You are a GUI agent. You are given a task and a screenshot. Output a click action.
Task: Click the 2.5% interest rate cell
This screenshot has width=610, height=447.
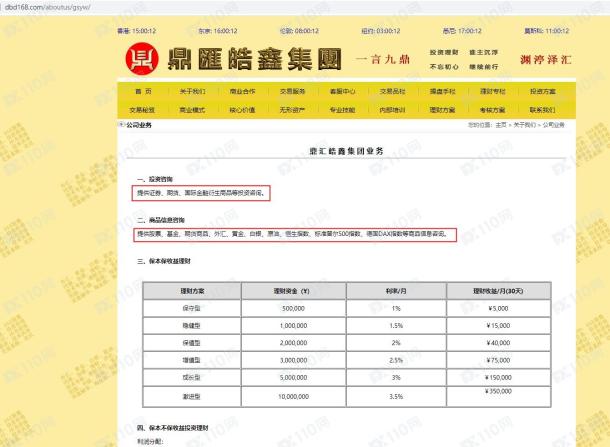click(396, 360)
